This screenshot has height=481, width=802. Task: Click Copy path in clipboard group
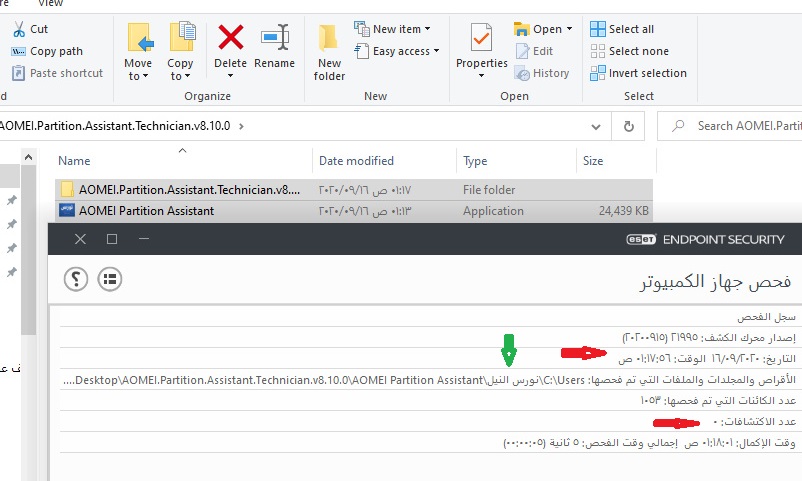[56, 51]
